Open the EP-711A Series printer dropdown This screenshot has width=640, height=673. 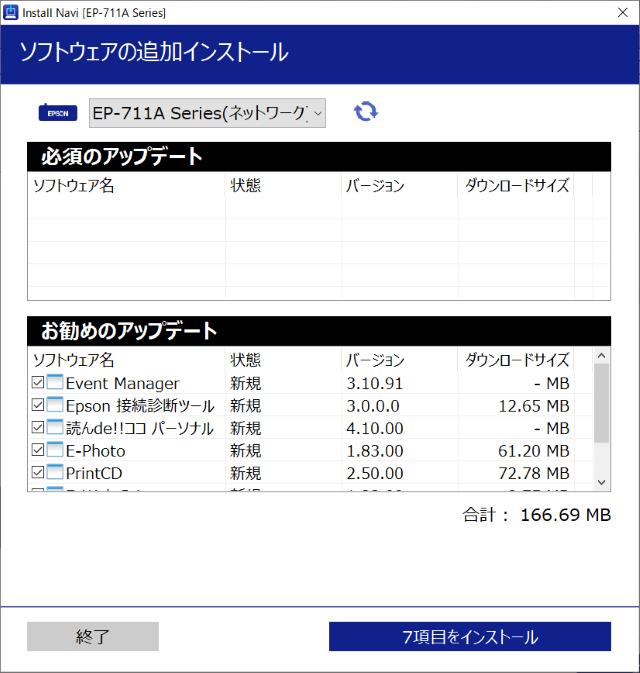coord(207,113)
